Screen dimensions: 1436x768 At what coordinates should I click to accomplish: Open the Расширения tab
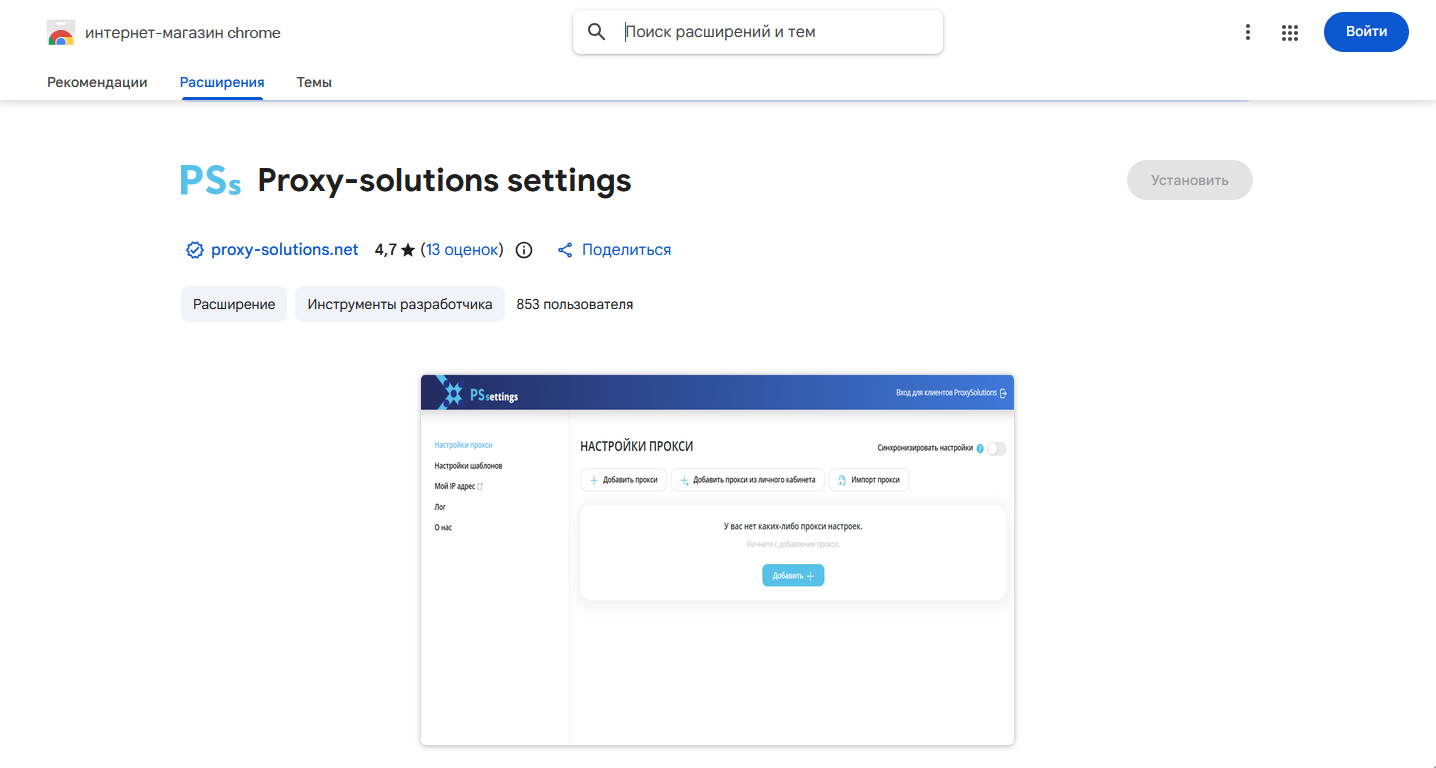(x=222, y=82)
